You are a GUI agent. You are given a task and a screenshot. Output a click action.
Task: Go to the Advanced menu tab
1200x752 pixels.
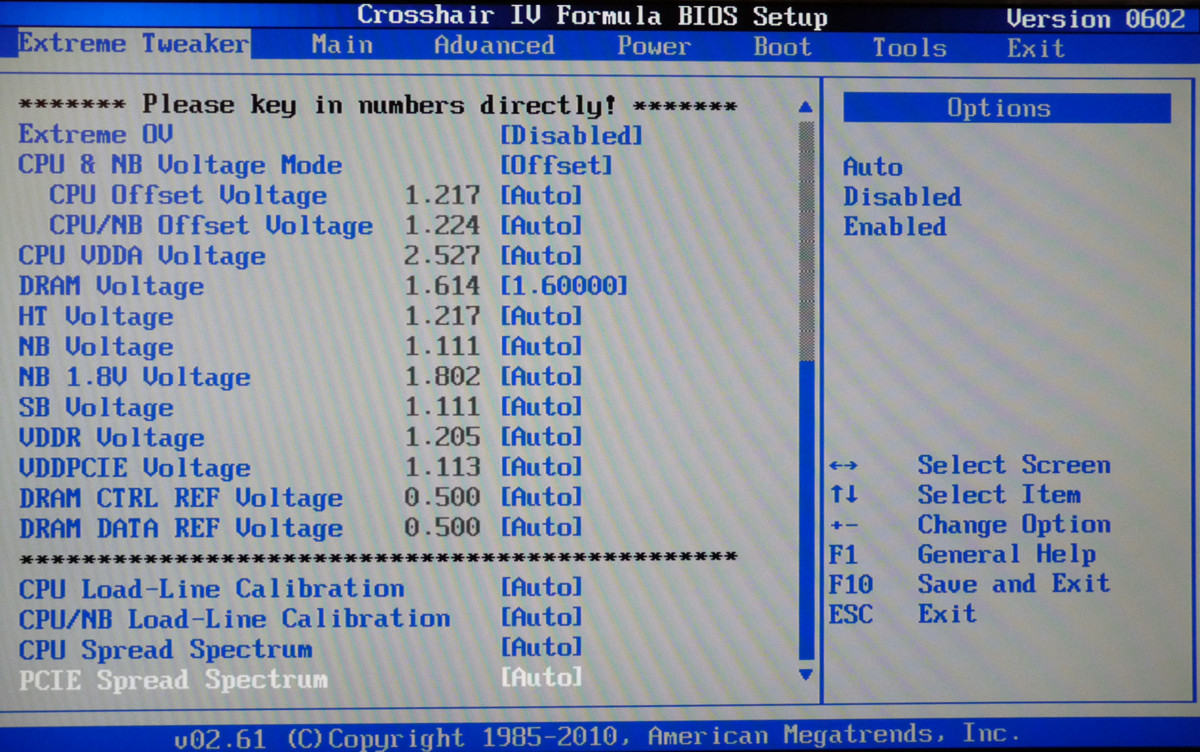pos(494,45)
